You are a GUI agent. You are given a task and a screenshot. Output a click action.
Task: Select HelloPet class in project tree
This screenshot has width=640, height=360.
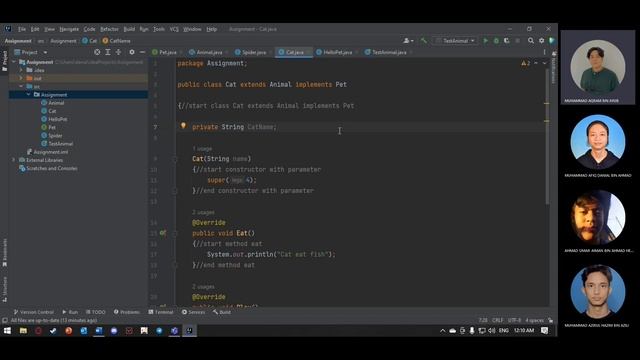pos(58,119)
